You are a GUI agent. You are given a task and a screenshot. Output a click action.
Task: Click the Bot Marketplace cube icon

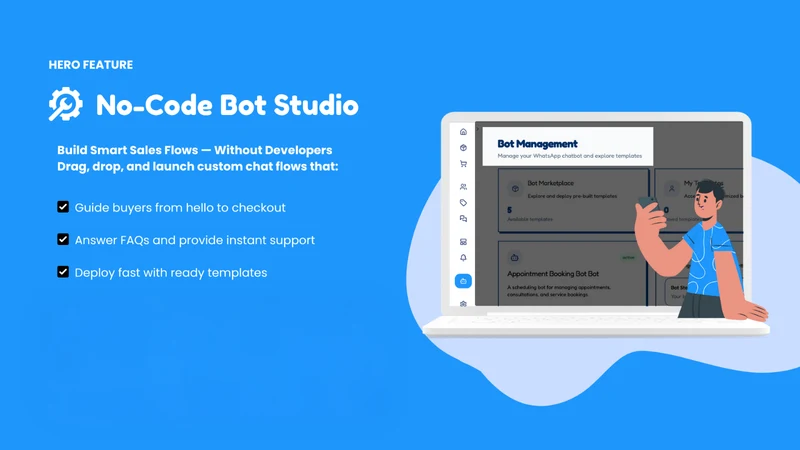[x=515, y=188]
